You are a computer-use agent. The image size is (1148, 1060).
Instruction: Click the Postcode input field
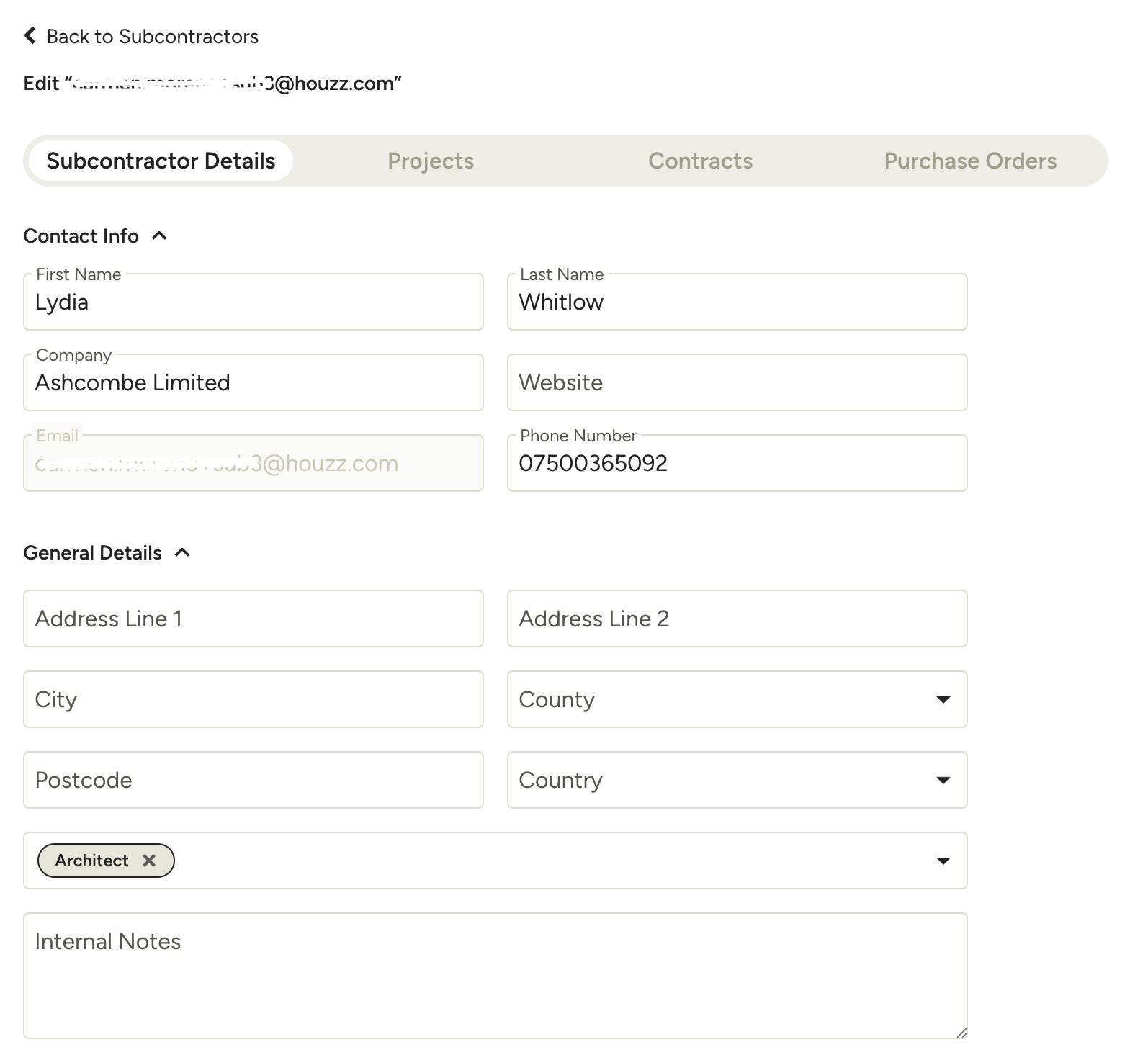(x=254, y=780)
